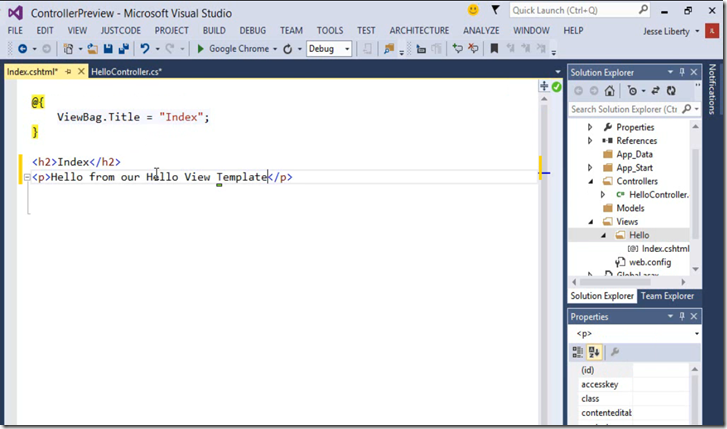Click Pending Changes Filter icon in Solution Explorer
Viewport: 727px width, 429px height.
coord(632,91)
